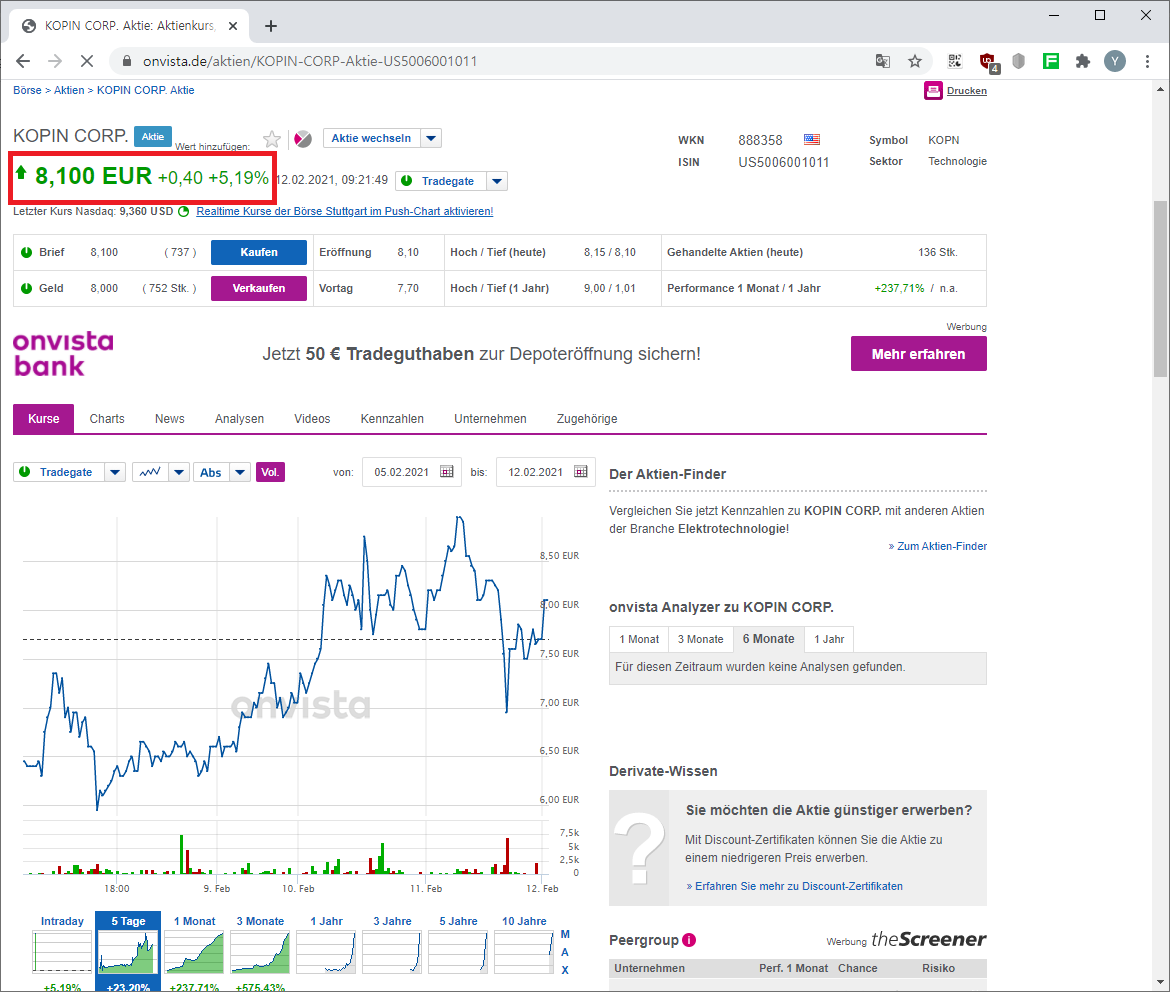Select the Intraday chart thumbnail

click(x=62, y=951)
